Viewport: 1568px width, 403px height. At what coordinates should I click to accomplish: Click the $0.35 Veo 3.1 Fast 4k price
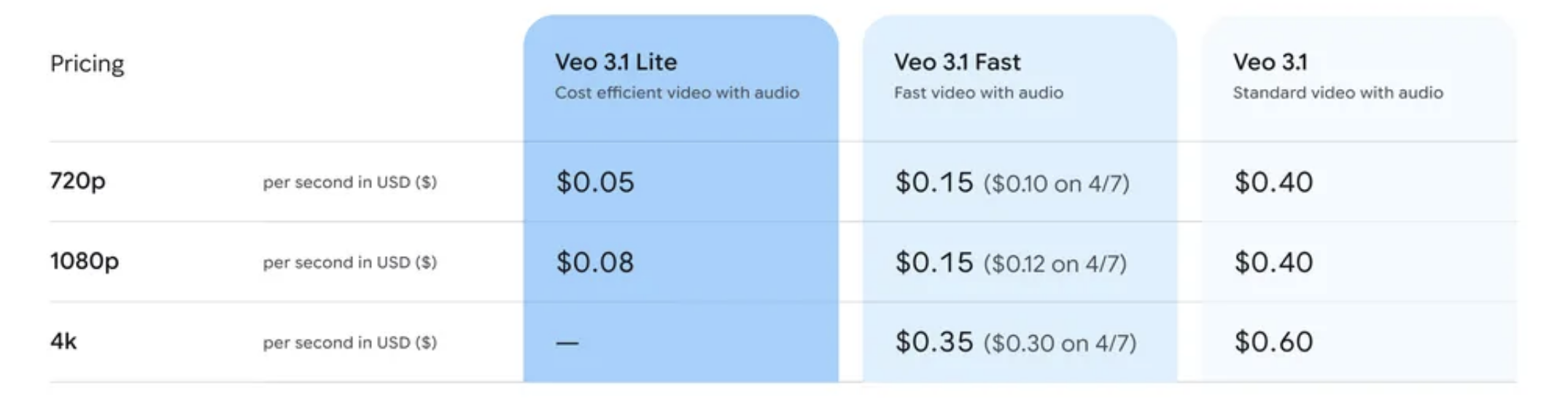coord(934,342)
